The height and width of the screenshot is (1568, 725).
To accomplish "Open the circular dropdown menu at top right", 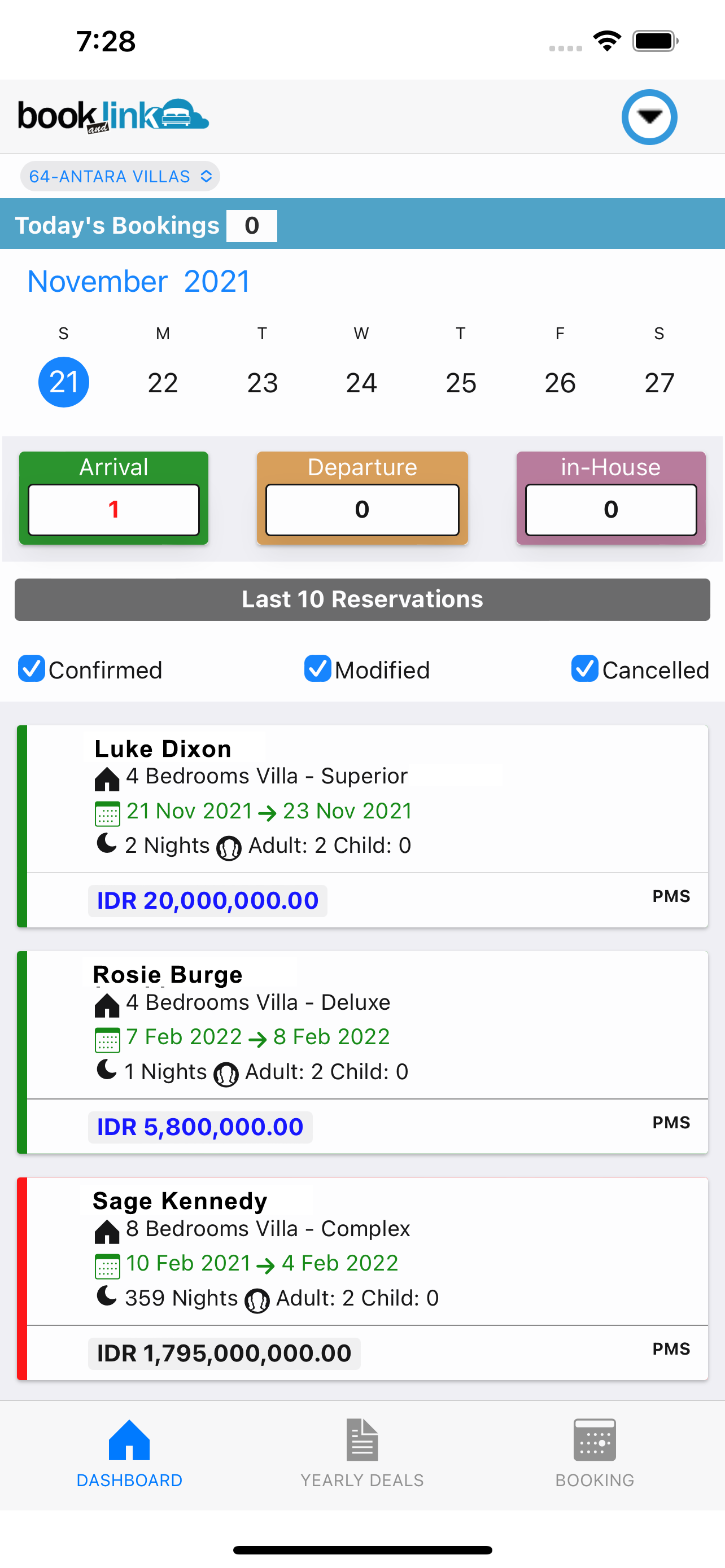I will [649, 117].
